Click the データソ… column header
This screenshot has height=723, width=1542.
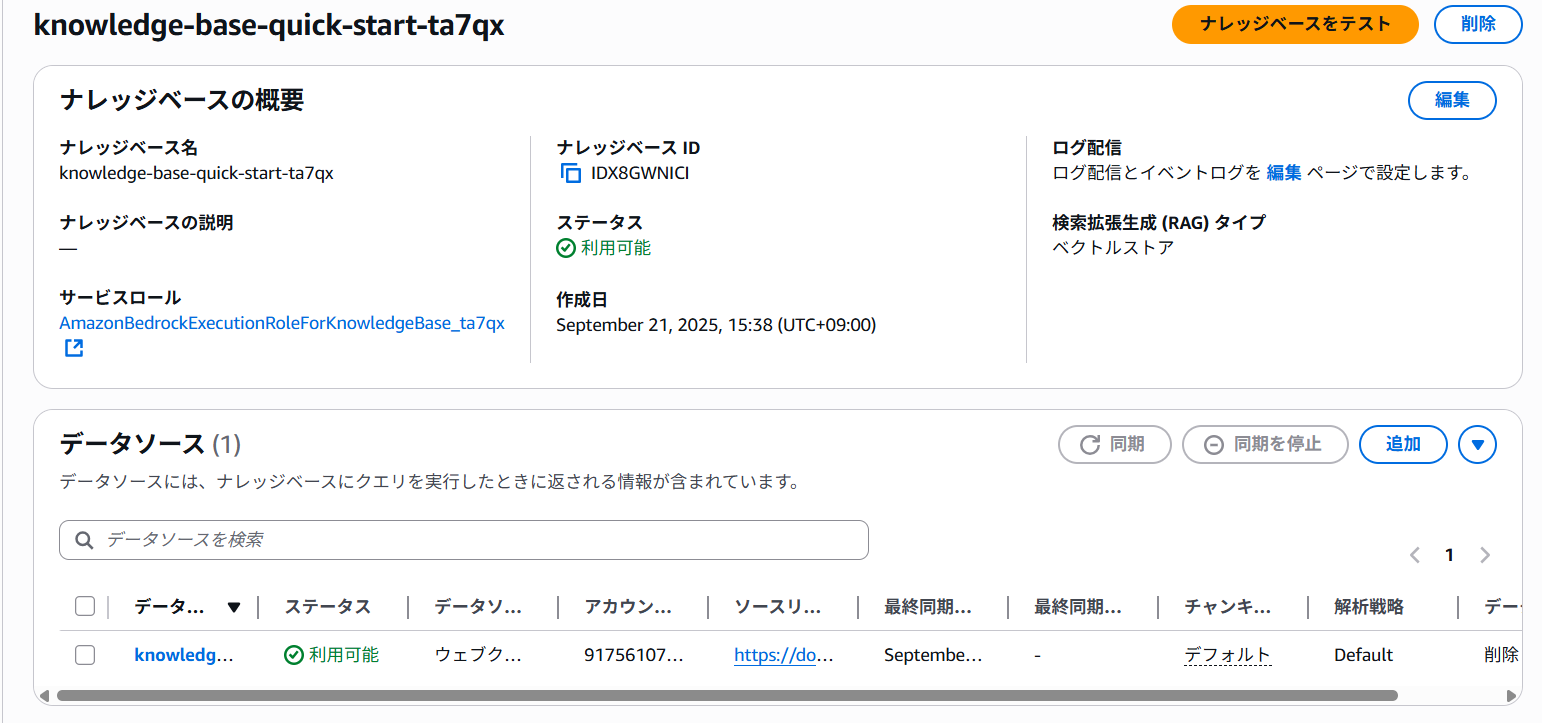tap(478, 607)
